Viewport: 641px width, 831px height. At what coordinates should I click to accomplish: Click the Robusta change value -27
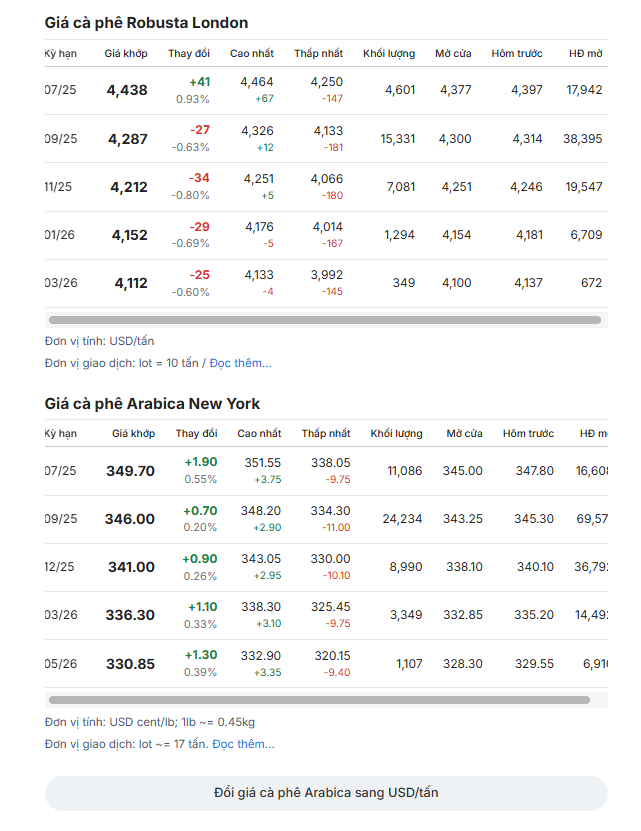[200, 130]
